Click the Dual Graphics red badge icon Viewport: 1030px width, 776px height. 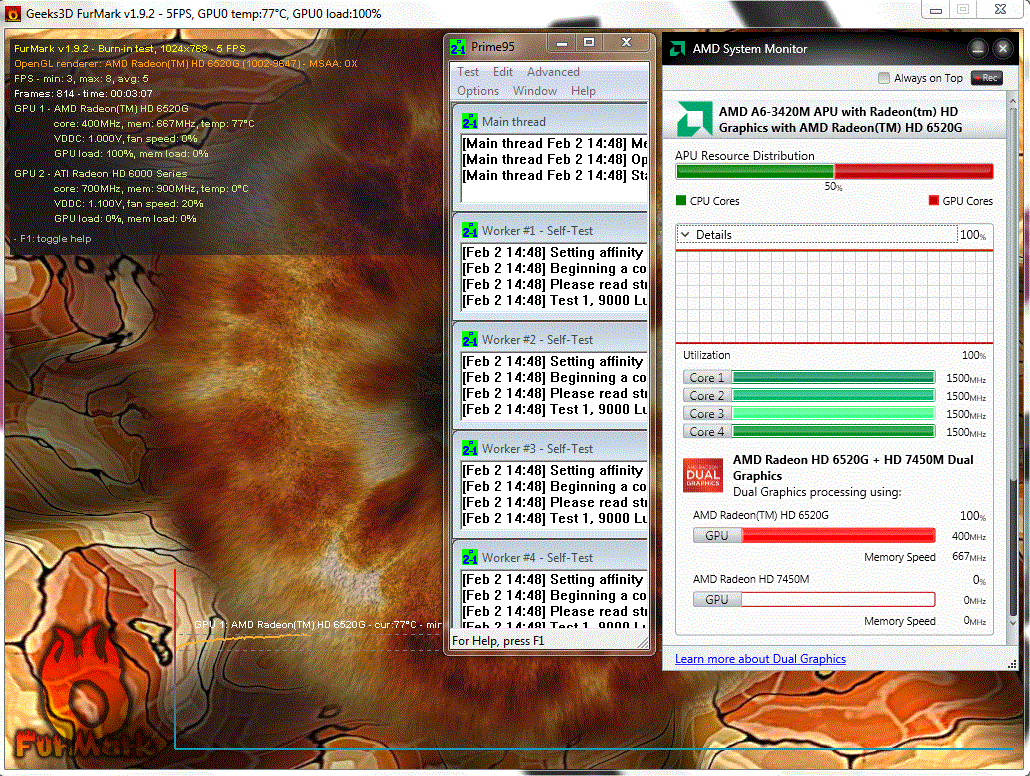[x=703, y=475]
